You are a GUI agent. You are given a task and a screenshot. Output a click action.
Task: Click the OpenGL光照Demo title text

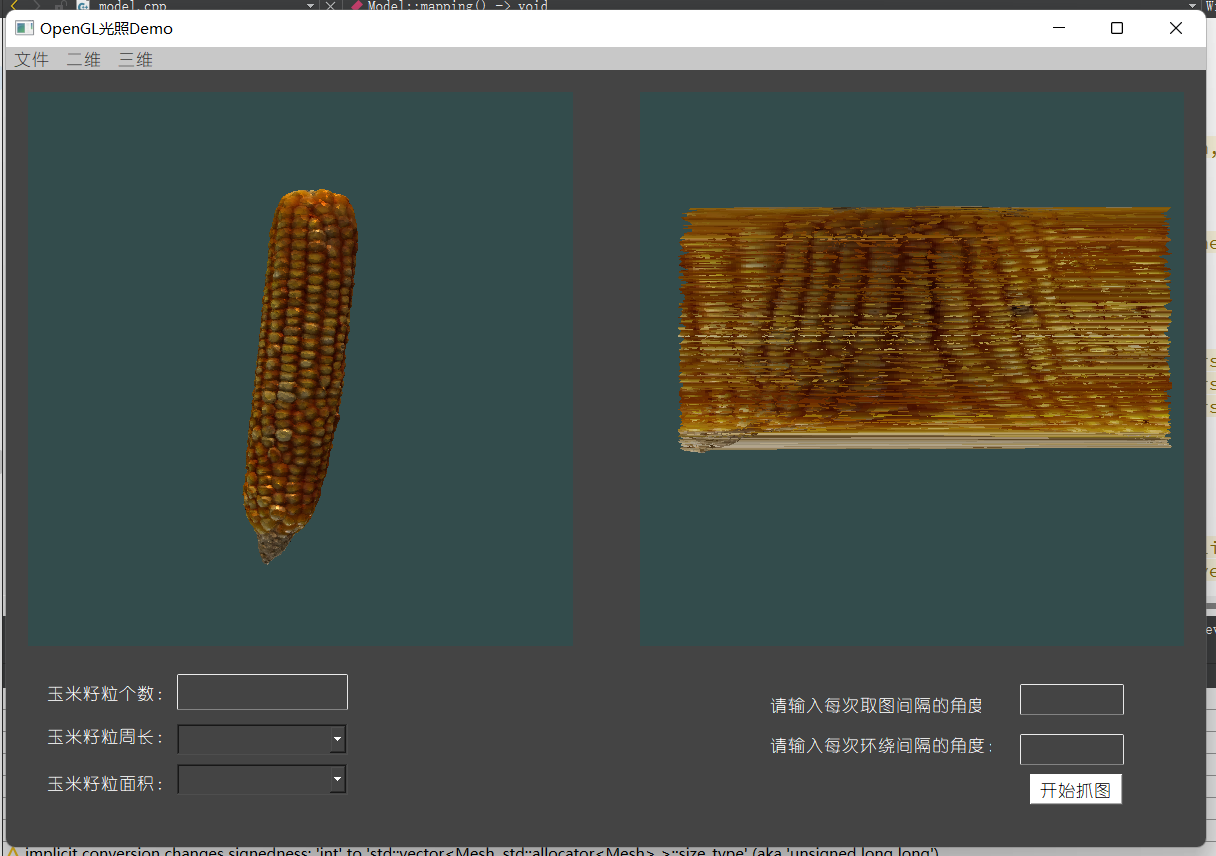coord(106,29)
